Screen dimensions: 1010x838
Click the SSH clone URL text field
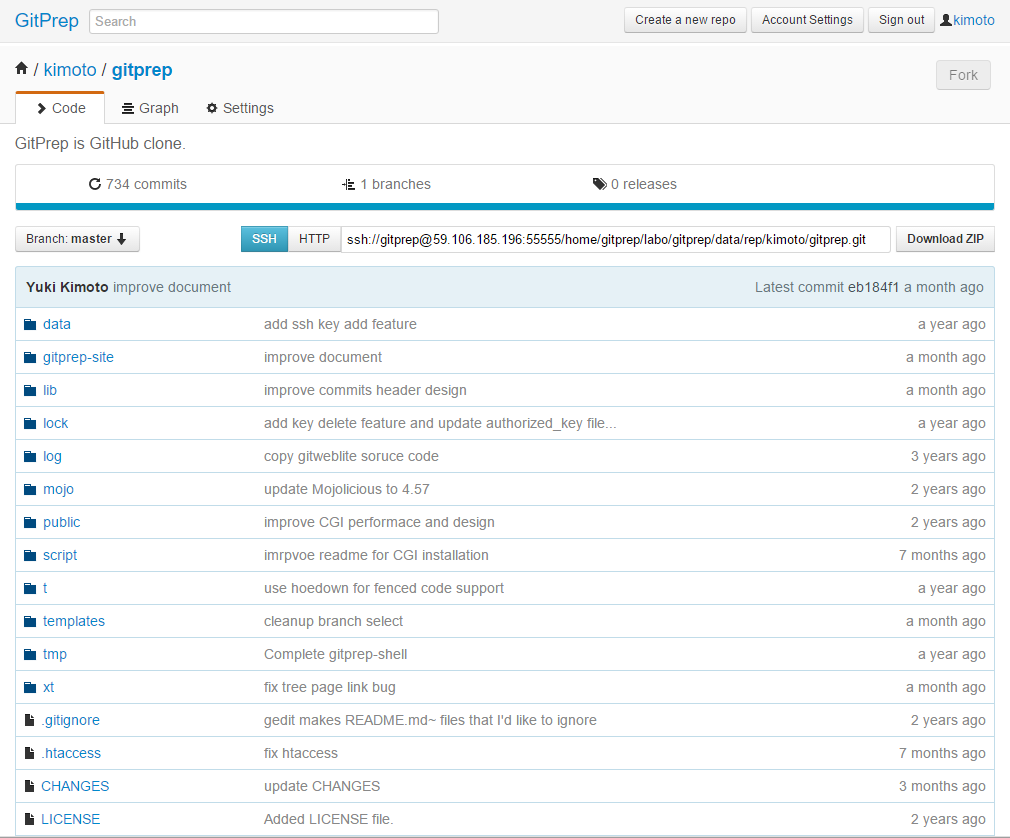[615, 240]
